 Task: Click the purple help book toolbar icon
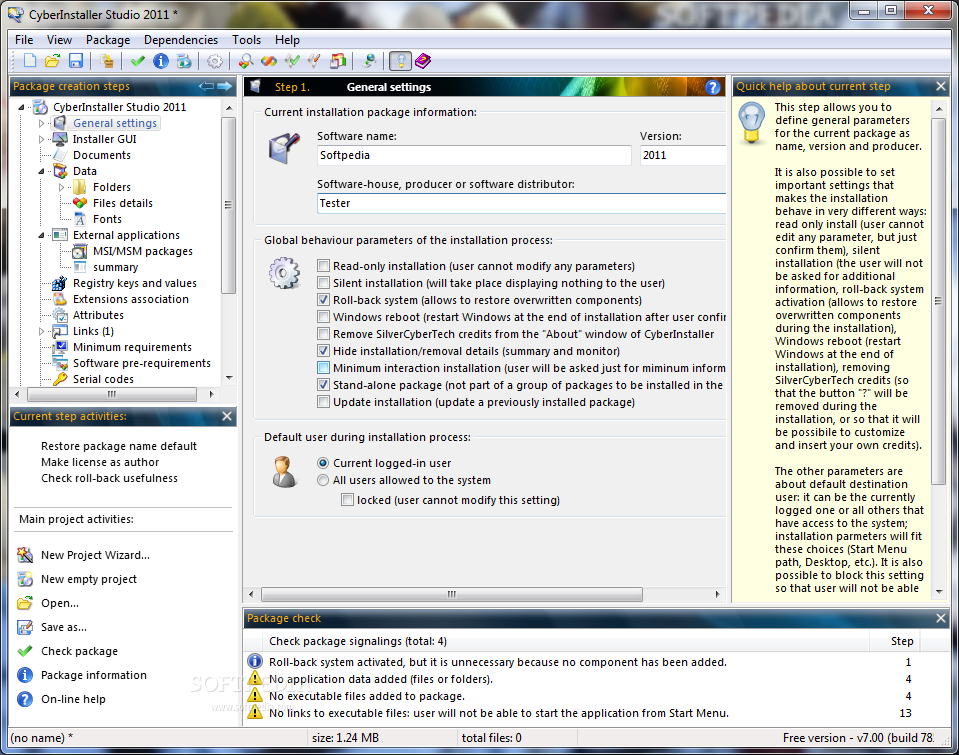point(423,61)
